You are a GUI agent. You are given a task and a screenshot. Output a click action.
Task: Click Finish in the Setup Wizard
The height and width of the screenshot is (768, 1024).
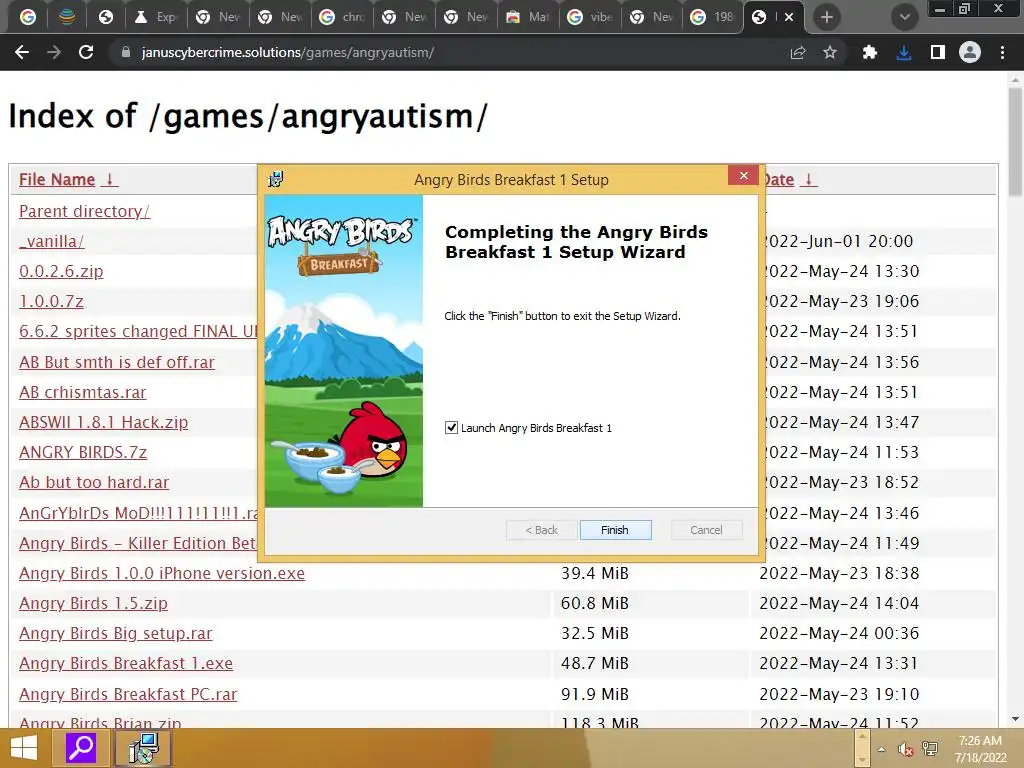(615, 530)
